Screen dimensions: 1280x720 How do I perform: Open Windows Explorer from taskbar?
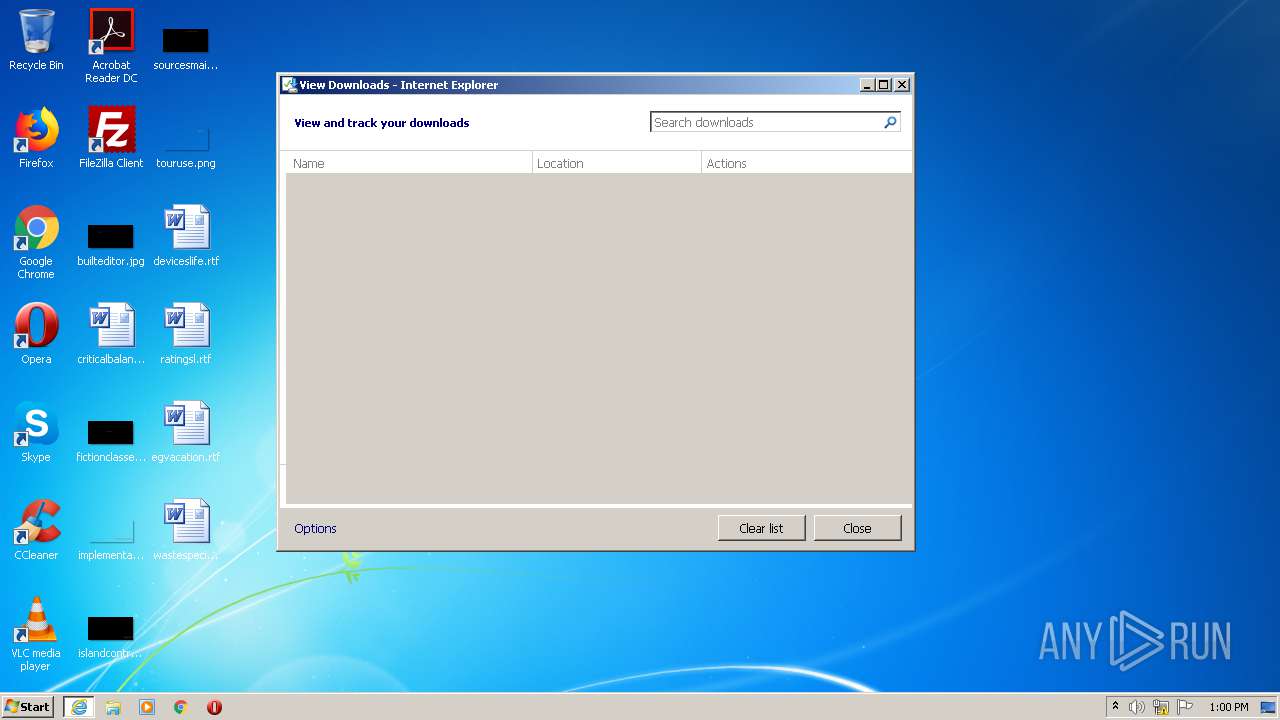(x=113, y=707)
